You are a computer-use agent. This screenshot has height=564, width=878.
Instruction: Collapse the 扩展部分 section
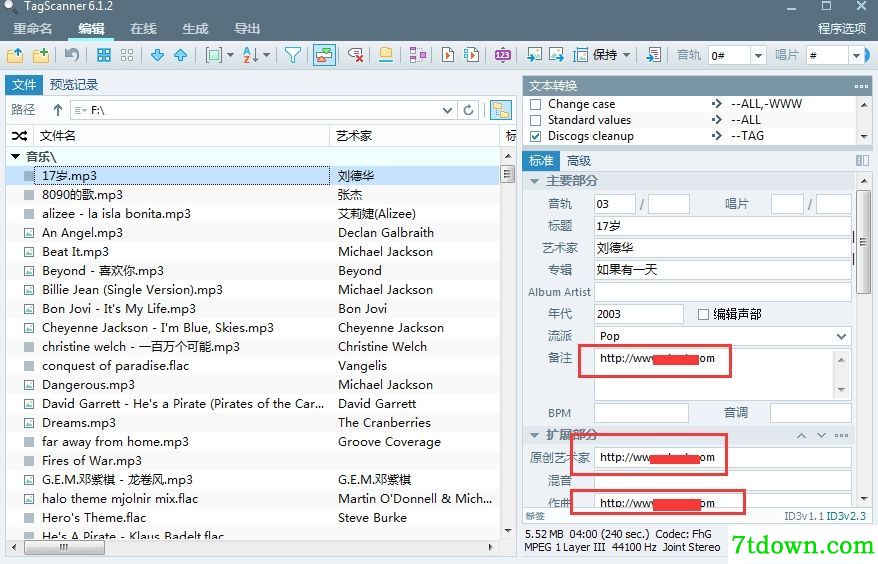534,435
